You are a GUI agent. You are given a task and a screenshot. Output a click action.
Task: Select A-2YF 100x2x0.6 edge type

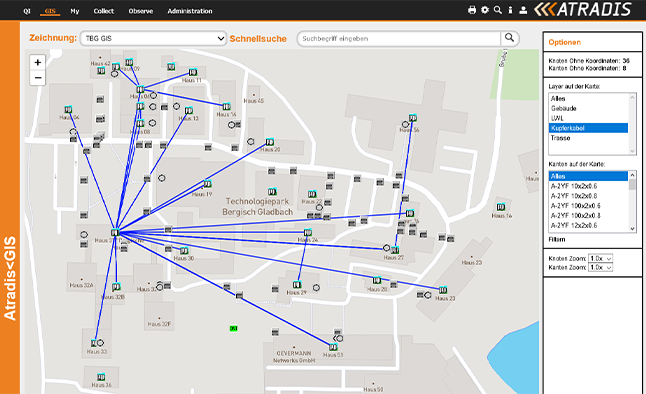[x=588, y=206]
